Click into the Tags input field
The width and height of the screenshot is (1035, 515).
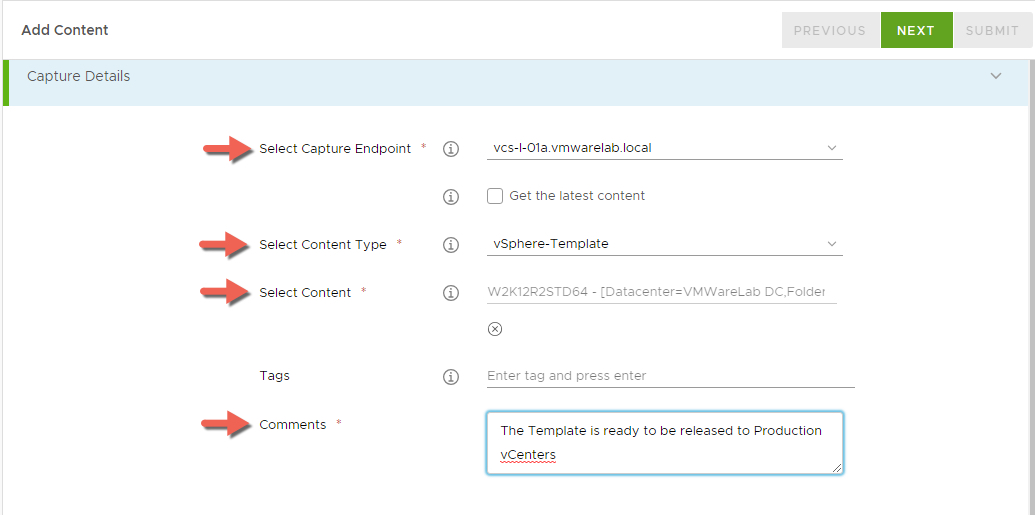pos(670,376)
